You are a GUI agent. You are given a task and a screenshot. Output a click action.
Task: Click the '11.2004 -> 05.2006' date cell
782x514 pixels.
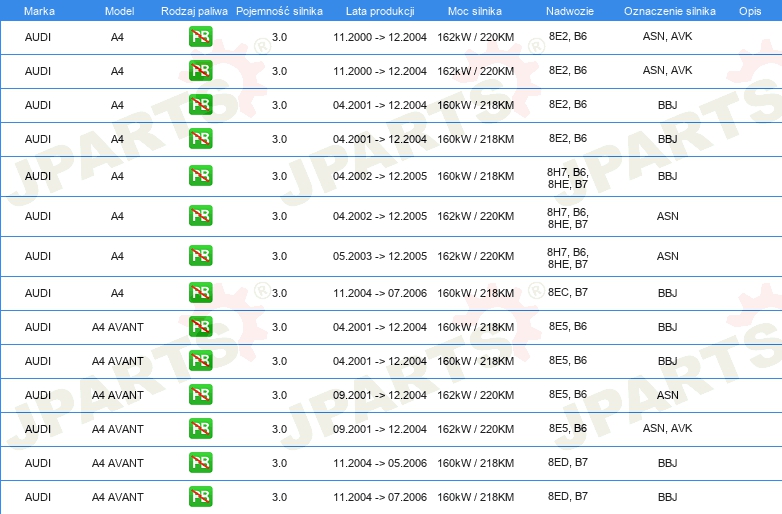(x=380, y=463)
